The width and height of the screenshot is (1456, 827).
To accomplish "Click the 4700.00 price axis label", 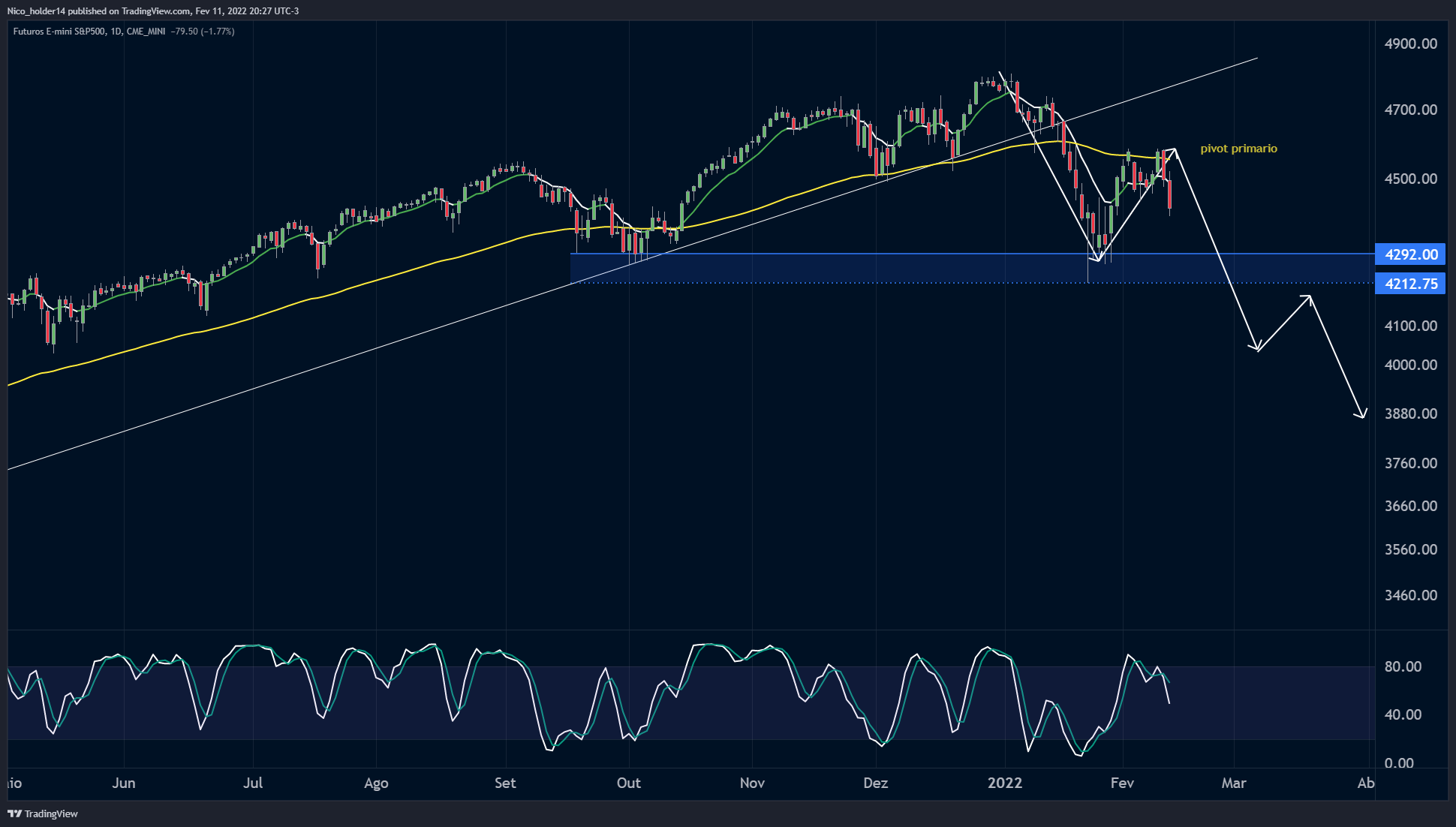I will pos(1411,110).
